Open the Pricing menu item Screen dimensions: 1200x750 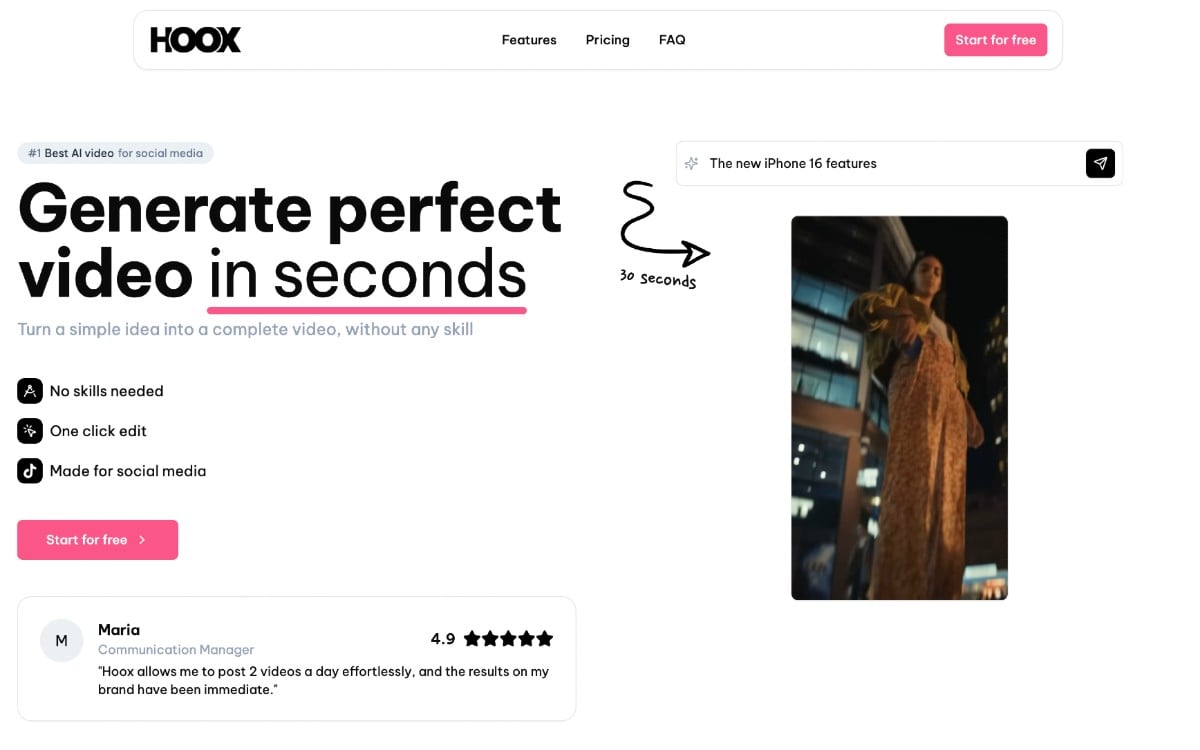(608, 40)
